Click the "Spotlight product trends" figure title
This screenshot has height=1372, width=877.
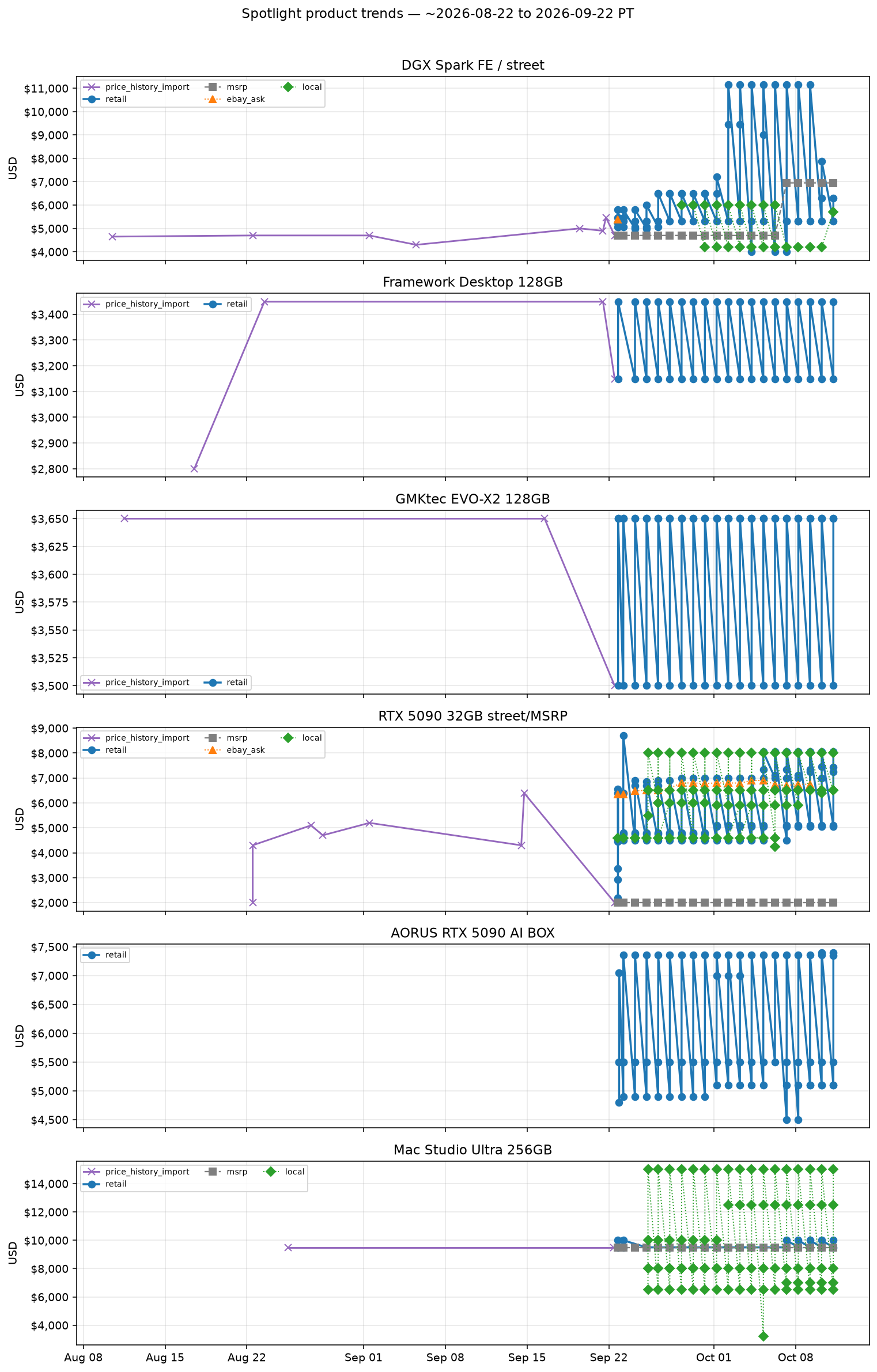(x=437, y=14)
